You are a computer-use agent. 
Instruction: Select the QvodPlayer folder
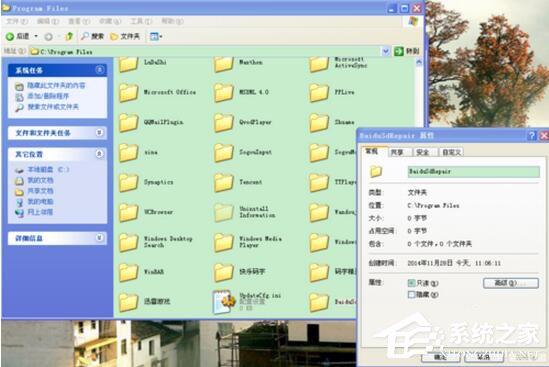pyautogui.click(x=243, y=123)
